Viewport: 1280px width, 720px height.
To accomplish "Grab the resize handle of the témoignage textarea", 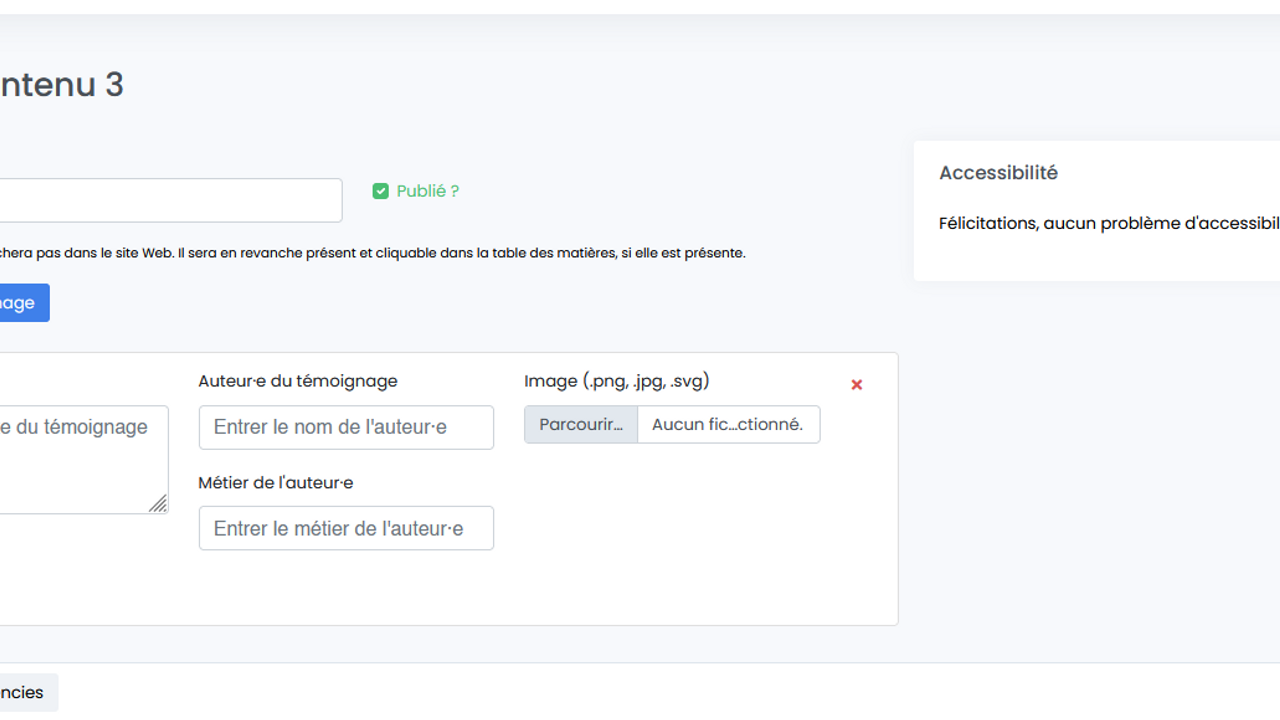I will pos(158,505).
